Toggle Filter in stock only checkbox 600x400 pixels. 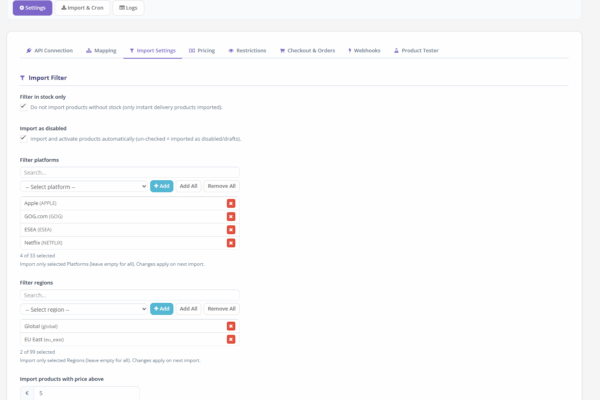coord(23,106)
